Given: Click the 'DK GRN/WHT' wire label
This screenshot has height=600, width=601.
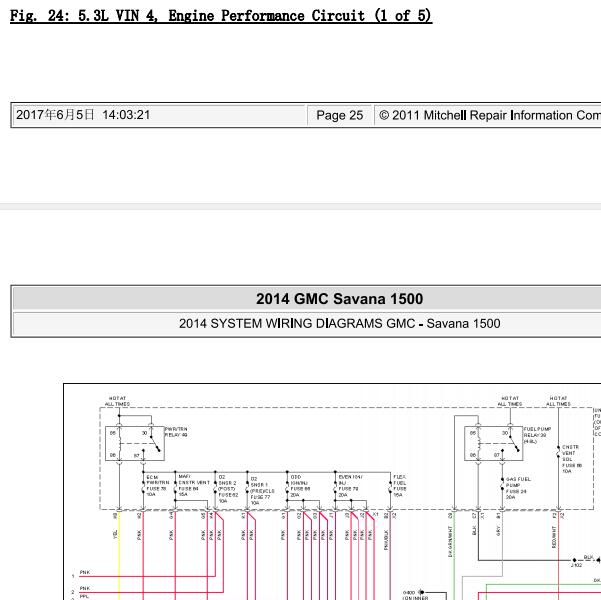Looking at the screenshot, I should [450, 541].
